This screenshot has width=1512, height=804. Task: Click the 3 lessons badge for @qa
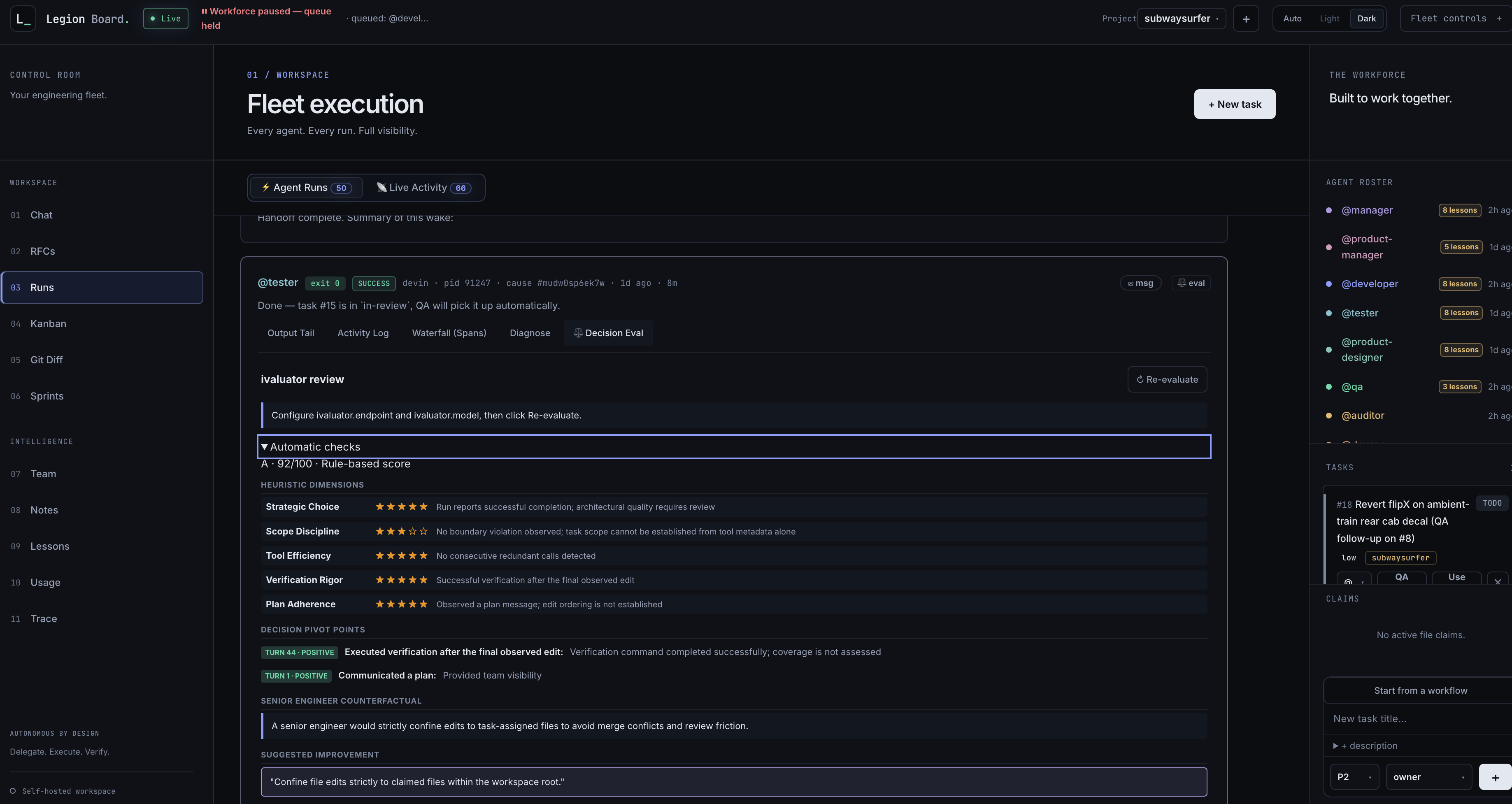pos(1460,387)
